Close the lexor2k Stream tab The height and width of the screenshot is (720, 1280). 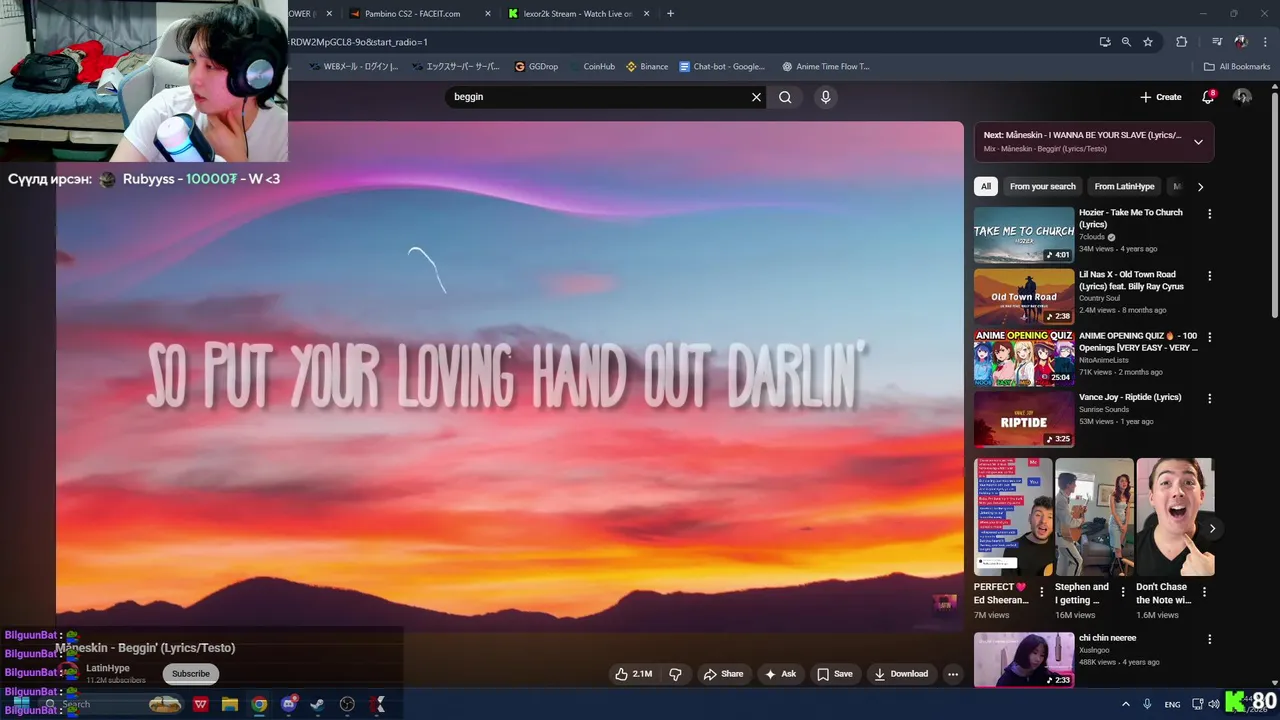(x=647, y=14)
